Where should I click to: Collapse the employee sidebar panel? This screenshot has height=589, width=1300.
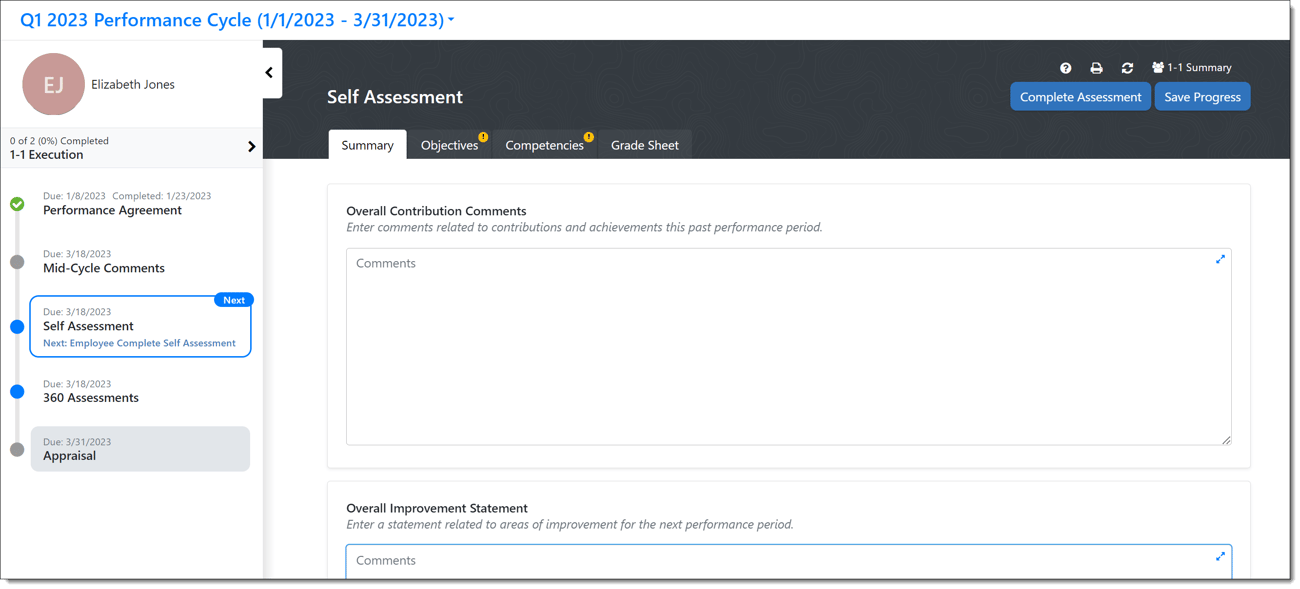pos(268,72)
